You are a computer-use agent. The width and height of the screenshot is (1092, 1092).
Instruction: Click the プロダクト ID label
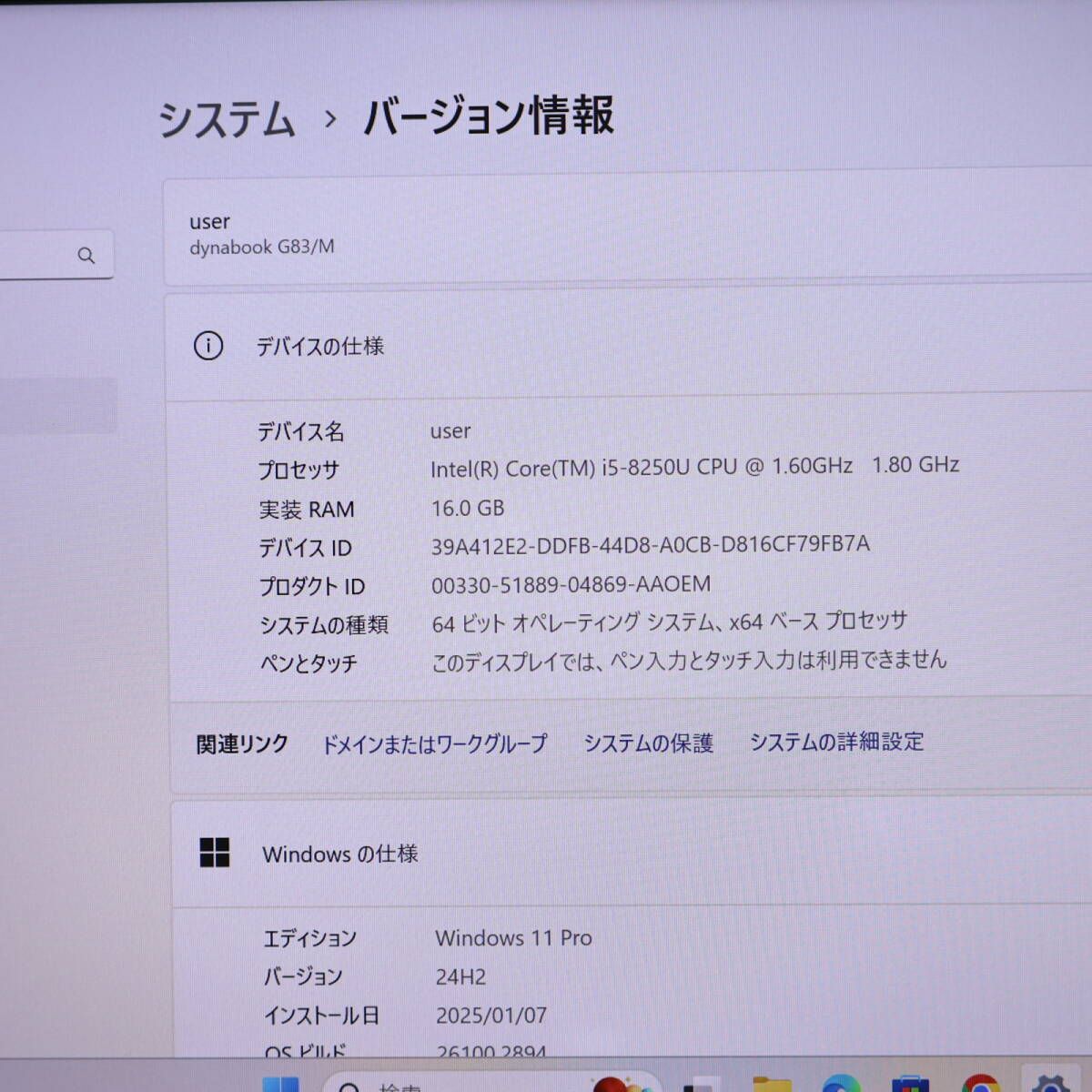click(312, 587)
